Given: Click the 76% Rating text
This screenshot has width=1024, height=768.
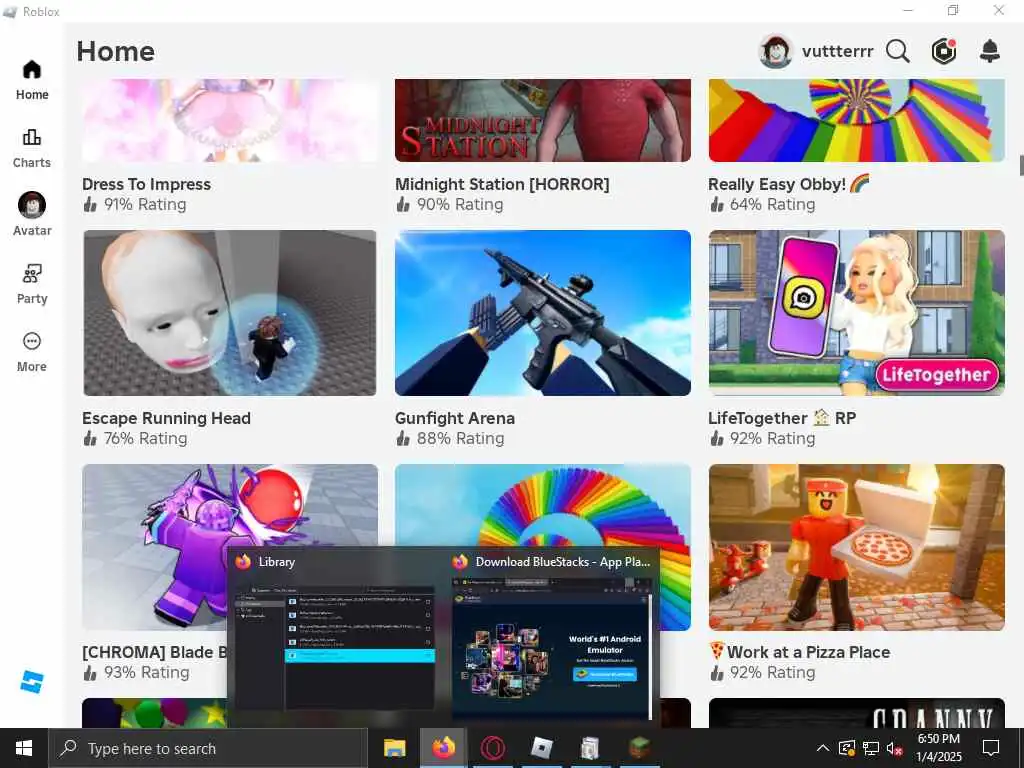Looking at the screenshot, I should tap(145, 438).
